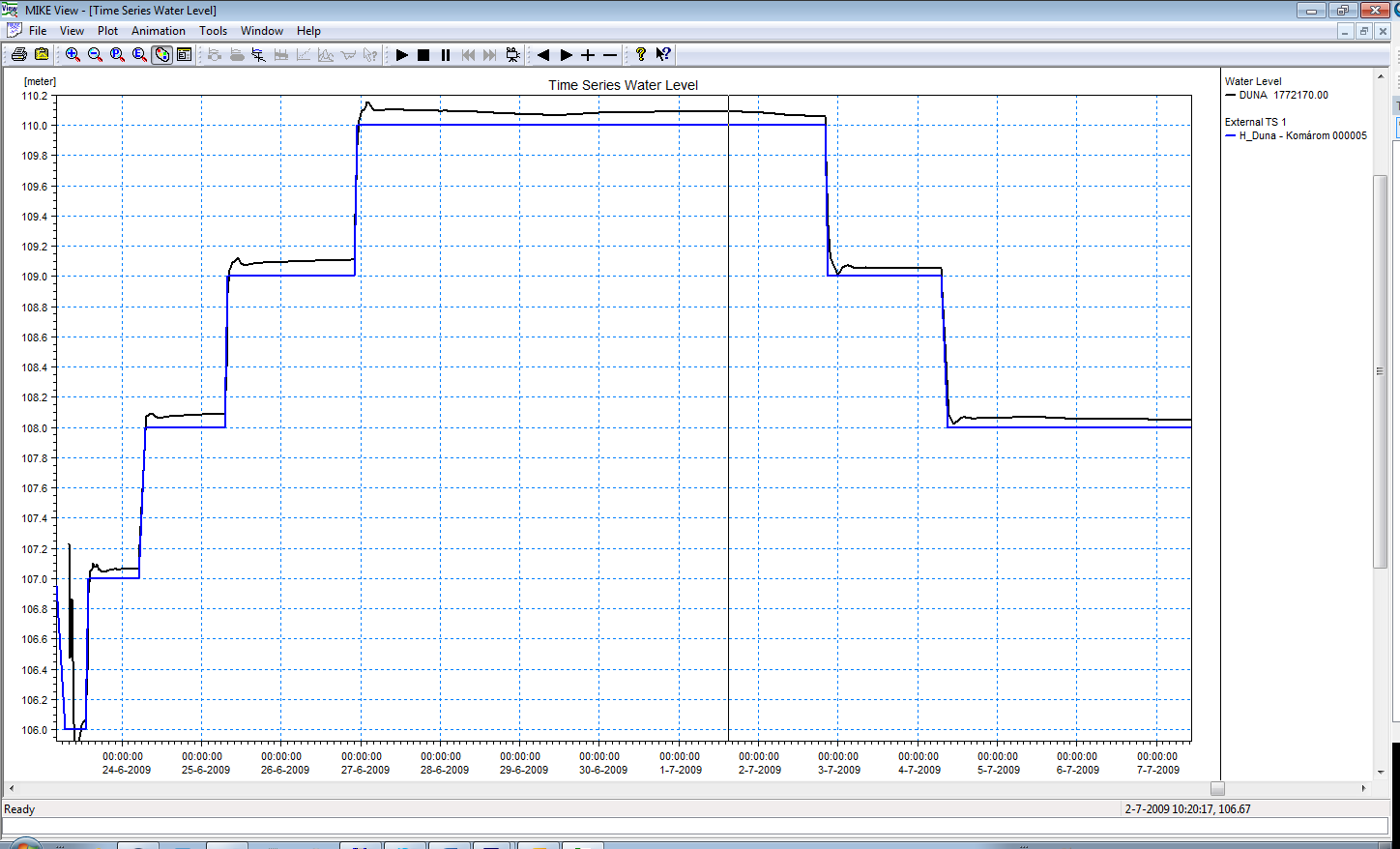Pause the animation playback
This screenshot has height=849, width=1400.
point(446,55)
